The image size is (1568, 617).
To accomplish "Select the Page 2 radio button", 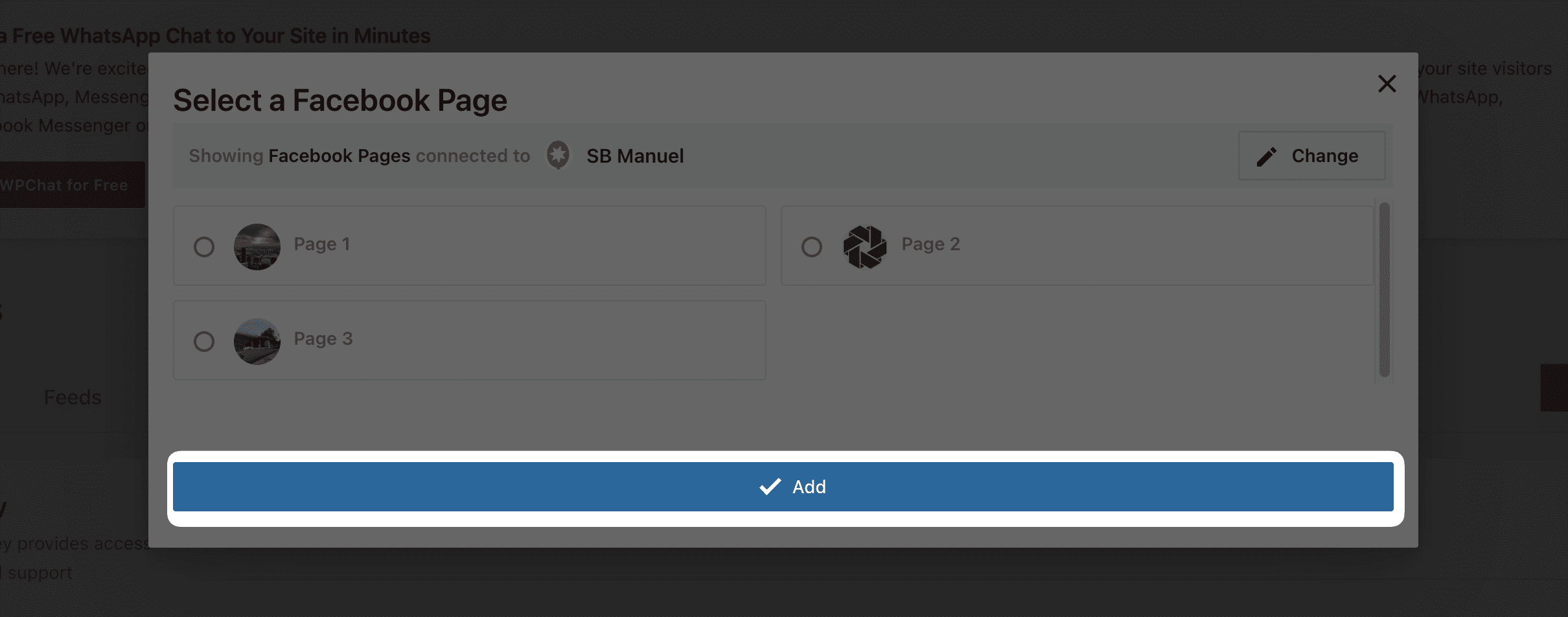I will tap(812, 247).
